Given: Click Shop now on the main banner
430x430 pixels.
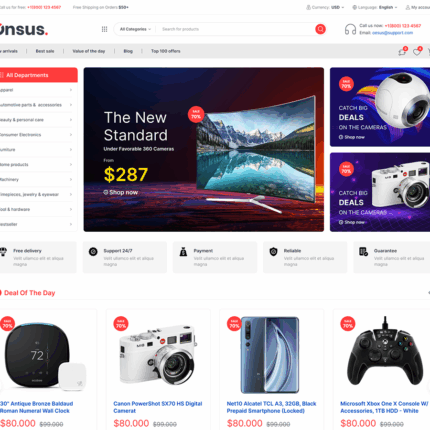Looking at the screenshot, I should [x=121, y=192].
